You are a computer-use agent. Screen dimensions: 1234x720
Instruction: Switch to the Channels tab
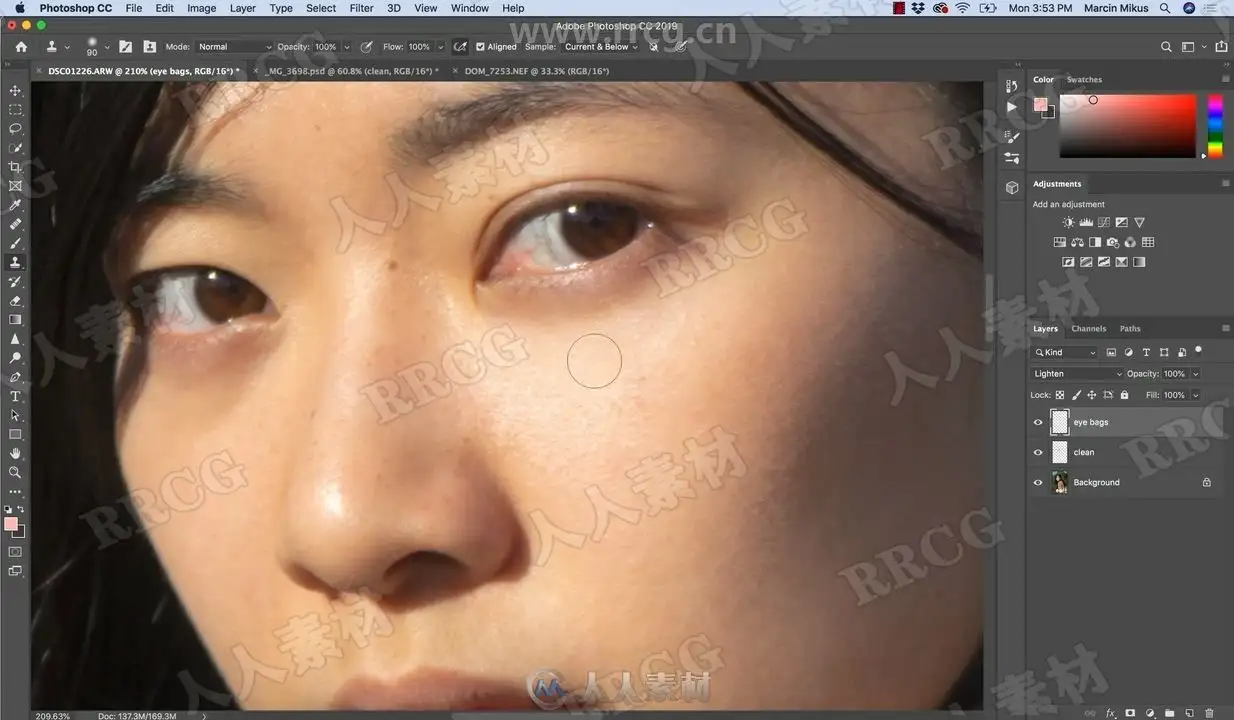click(1089, 328)
